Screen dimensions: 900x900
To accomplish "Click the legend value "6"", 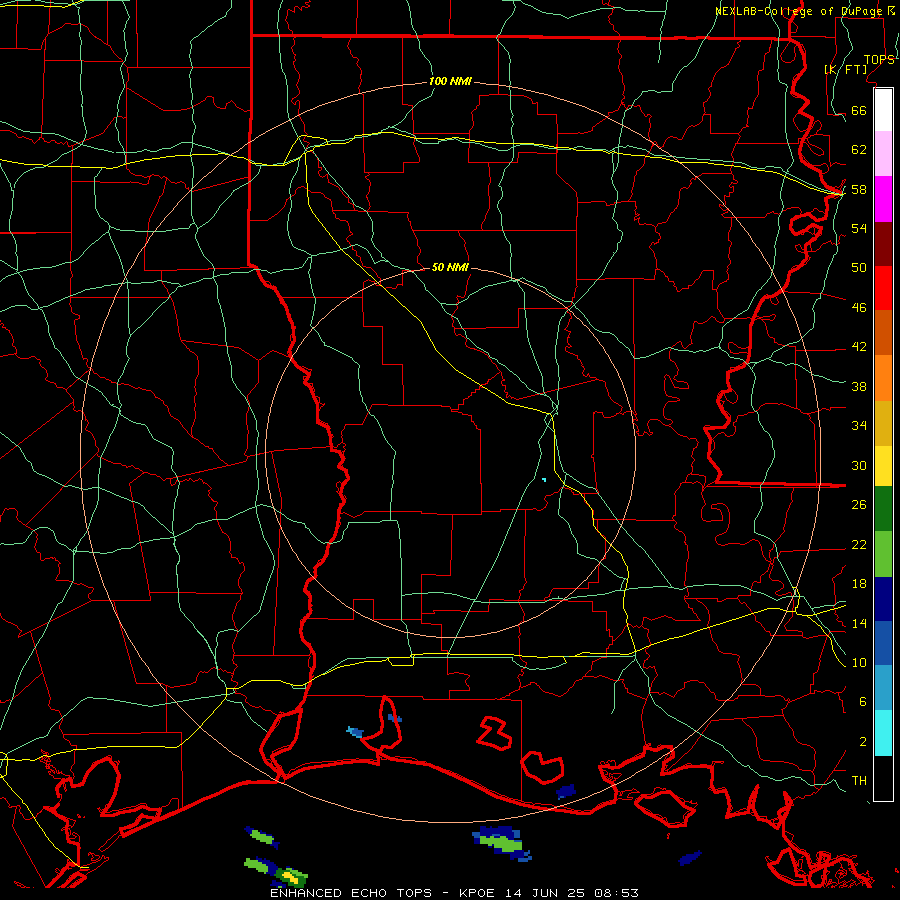I will [x=862, y=702].
